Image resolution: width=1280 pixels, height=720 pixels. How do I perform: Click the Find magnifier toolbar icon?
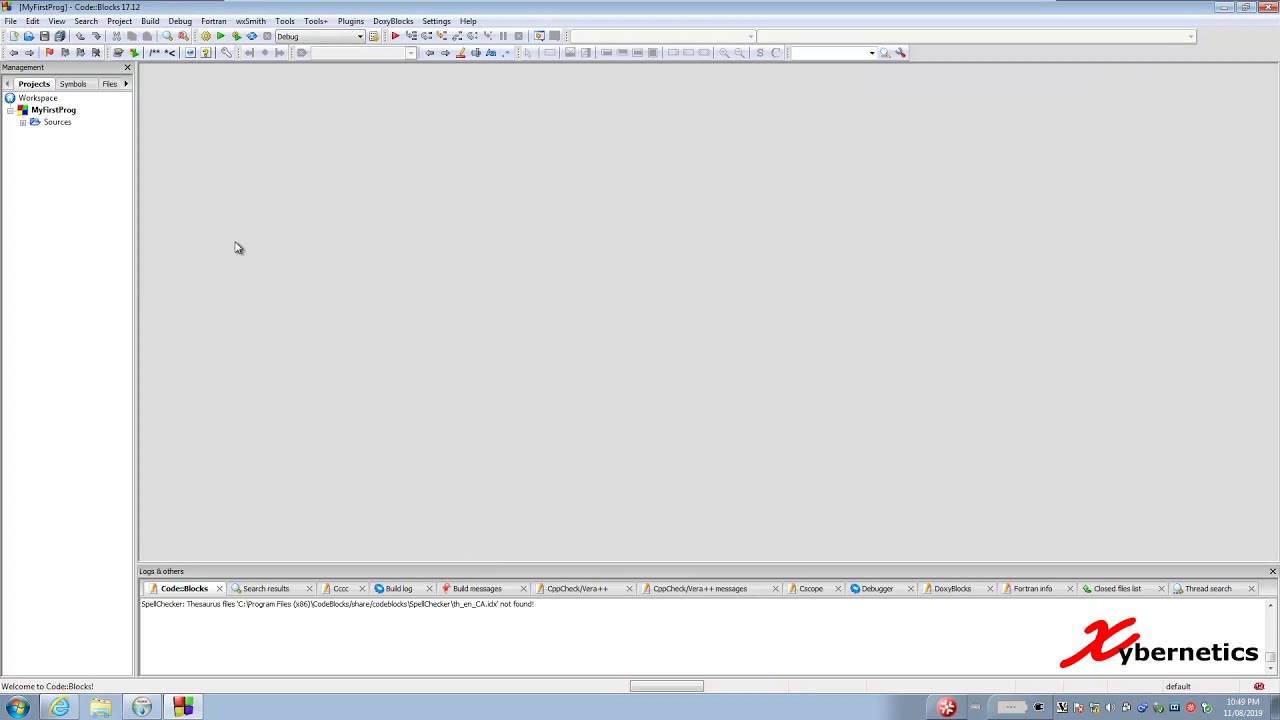(x=168, y=36)
